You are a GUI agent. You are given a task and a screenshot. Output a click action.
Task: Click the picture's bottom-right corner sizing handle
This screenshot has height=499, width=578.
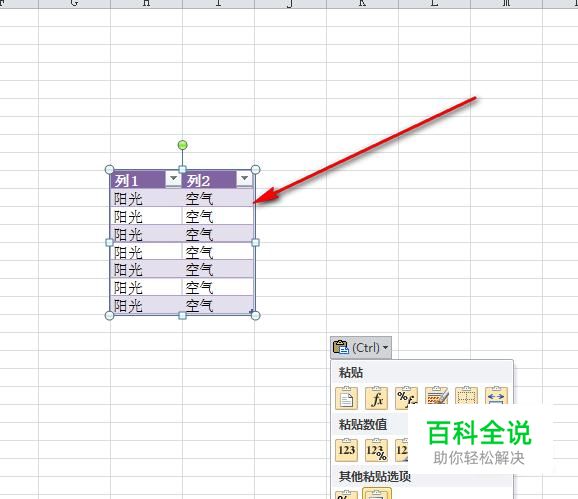tap(255, 315)
